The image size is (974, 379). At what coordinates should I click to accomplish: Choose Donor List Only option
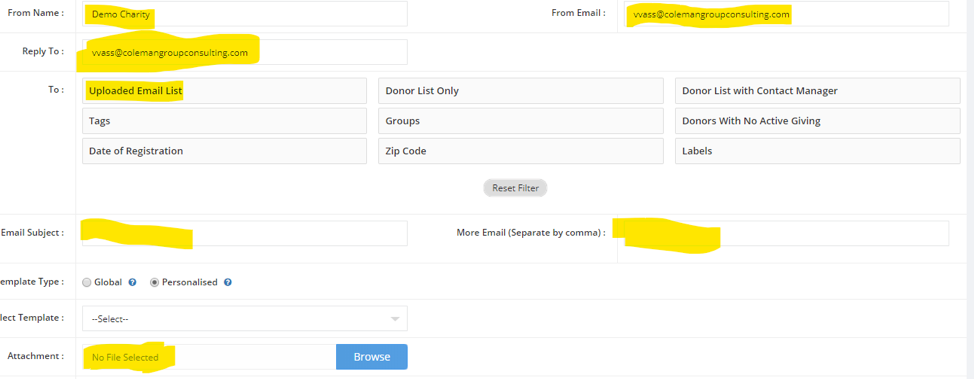point(521,91)
